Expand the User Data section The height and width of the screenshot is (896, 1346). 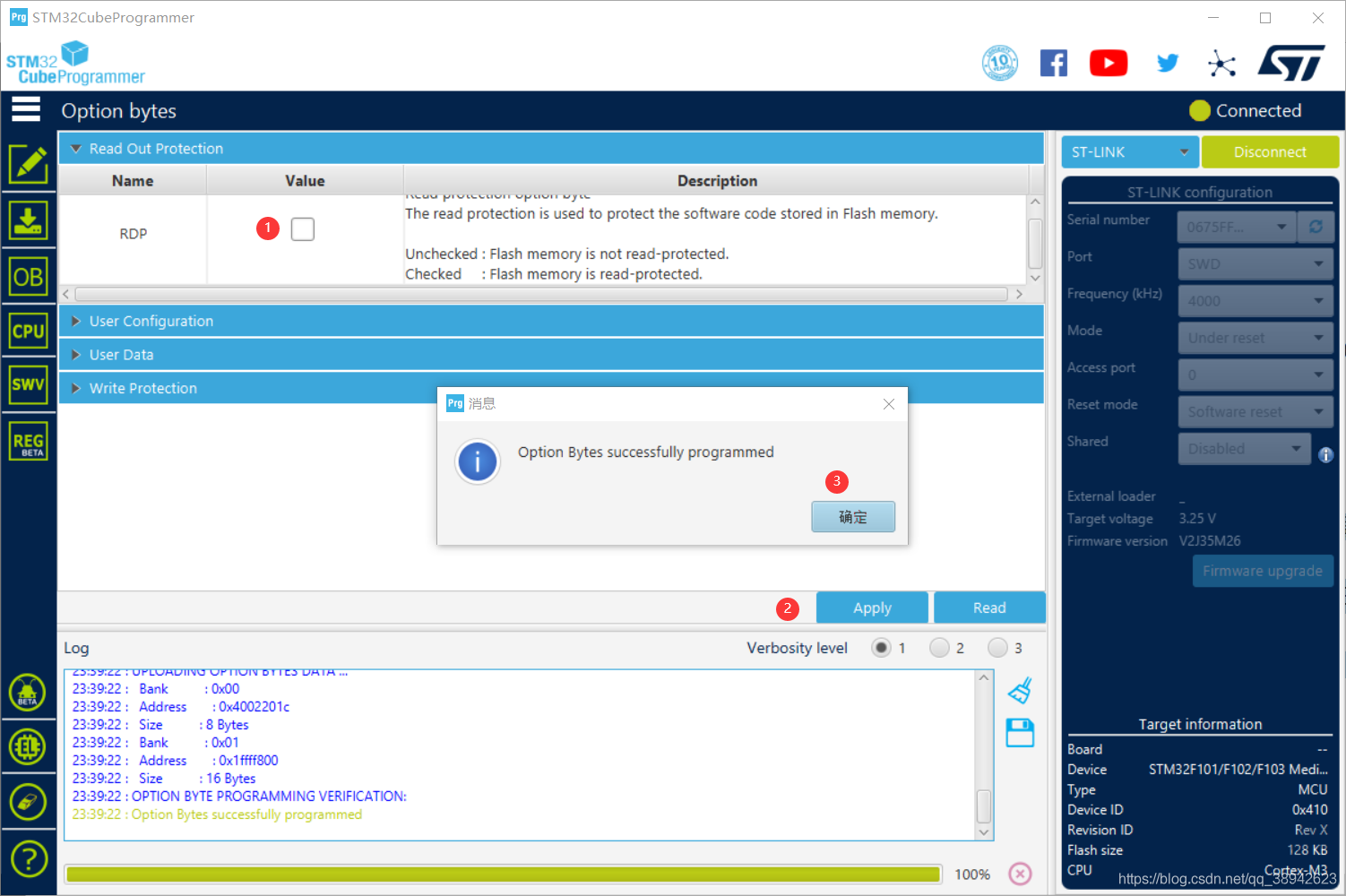coord(551,355)
